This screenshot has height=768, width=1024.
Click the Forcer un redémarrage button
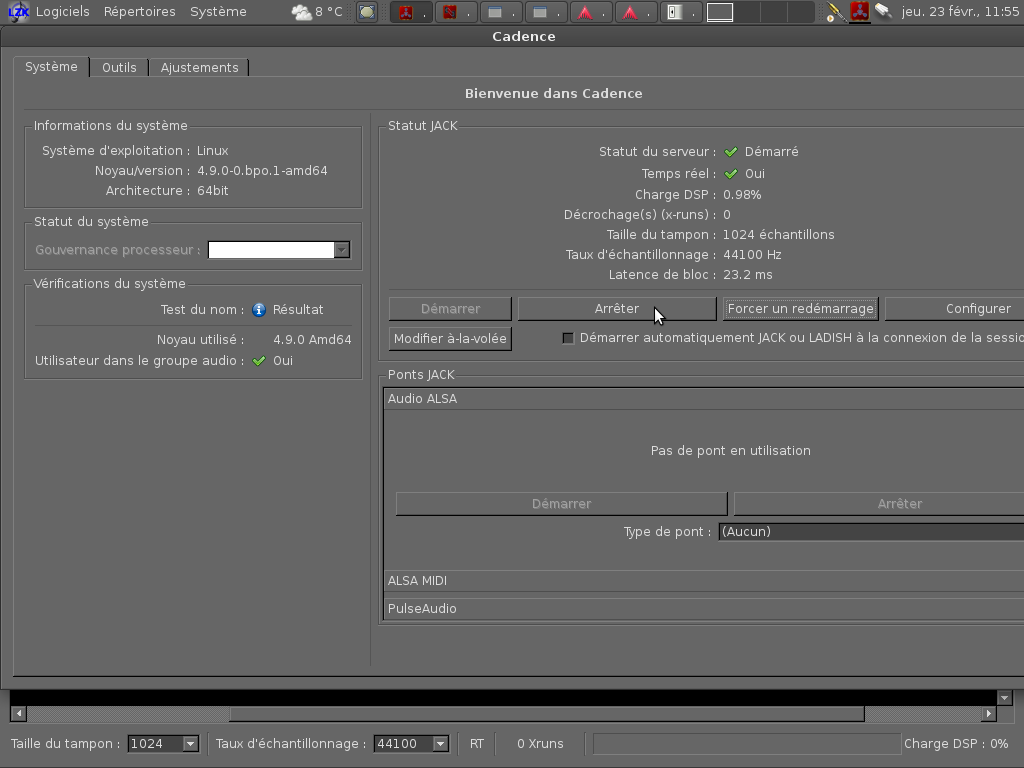click(800, 309)
